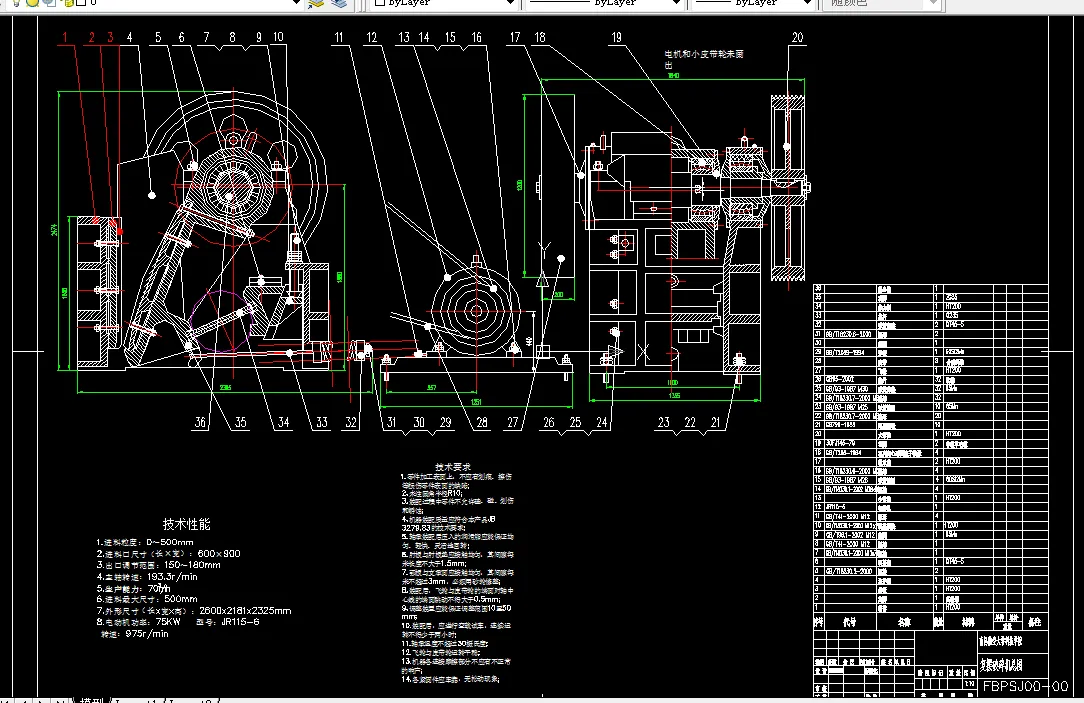Screen dimensions: 1084x703
Task: Select part balloon number 4
Action: 129,37
